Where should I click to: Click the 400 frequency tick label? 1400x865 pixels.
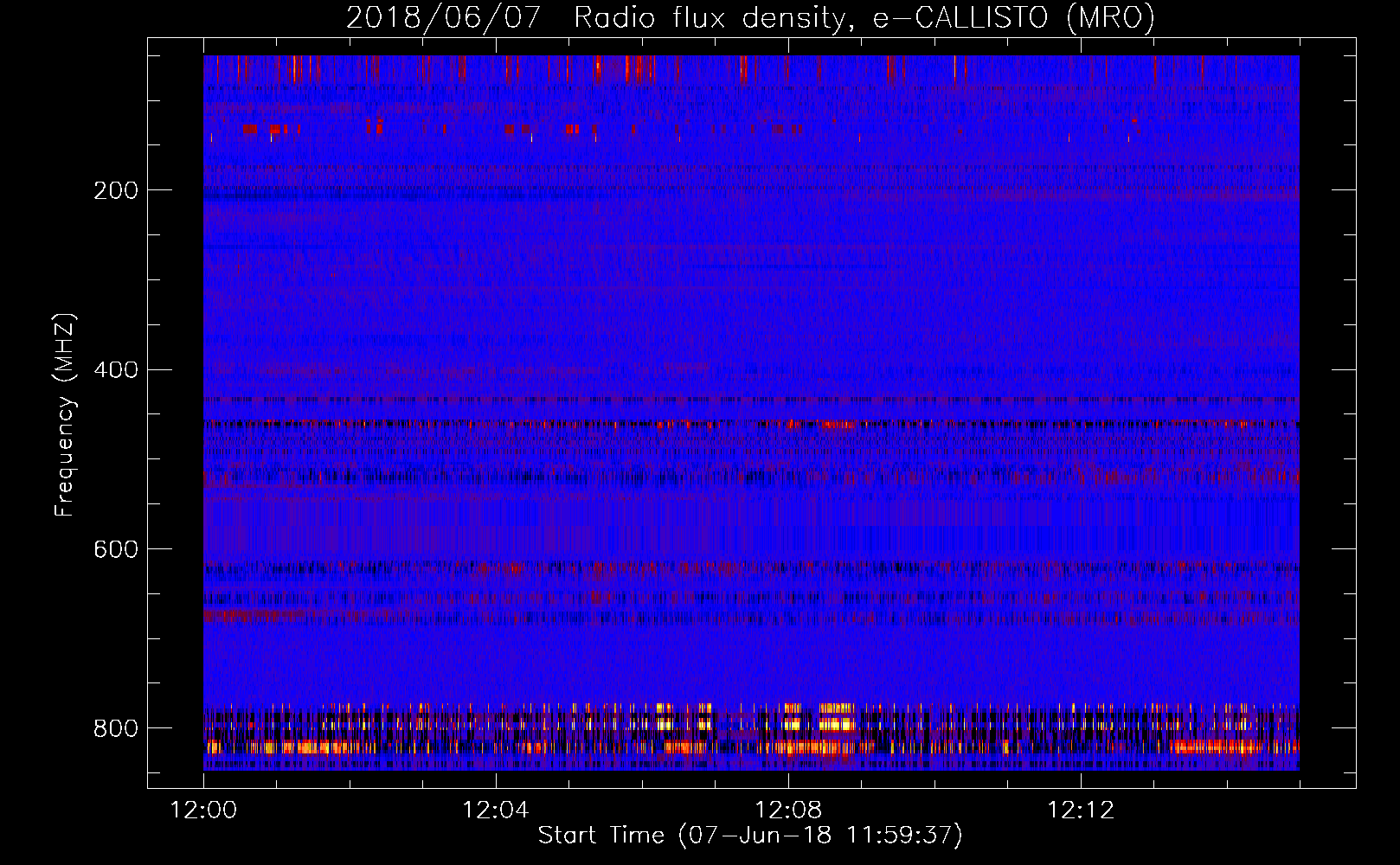116,370
